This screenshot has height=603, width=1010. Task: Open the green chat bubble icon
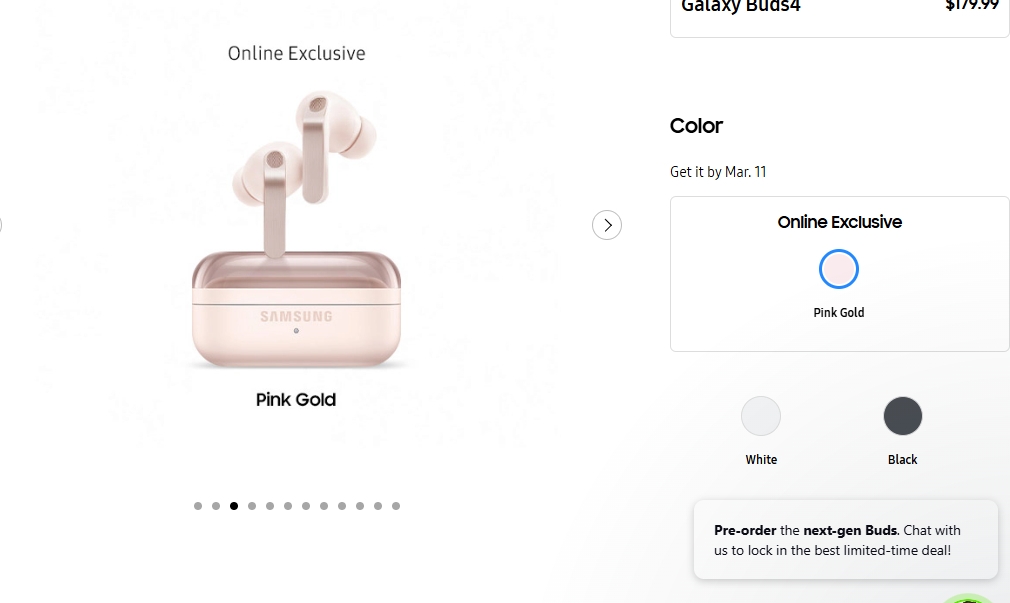pos(968,596)
